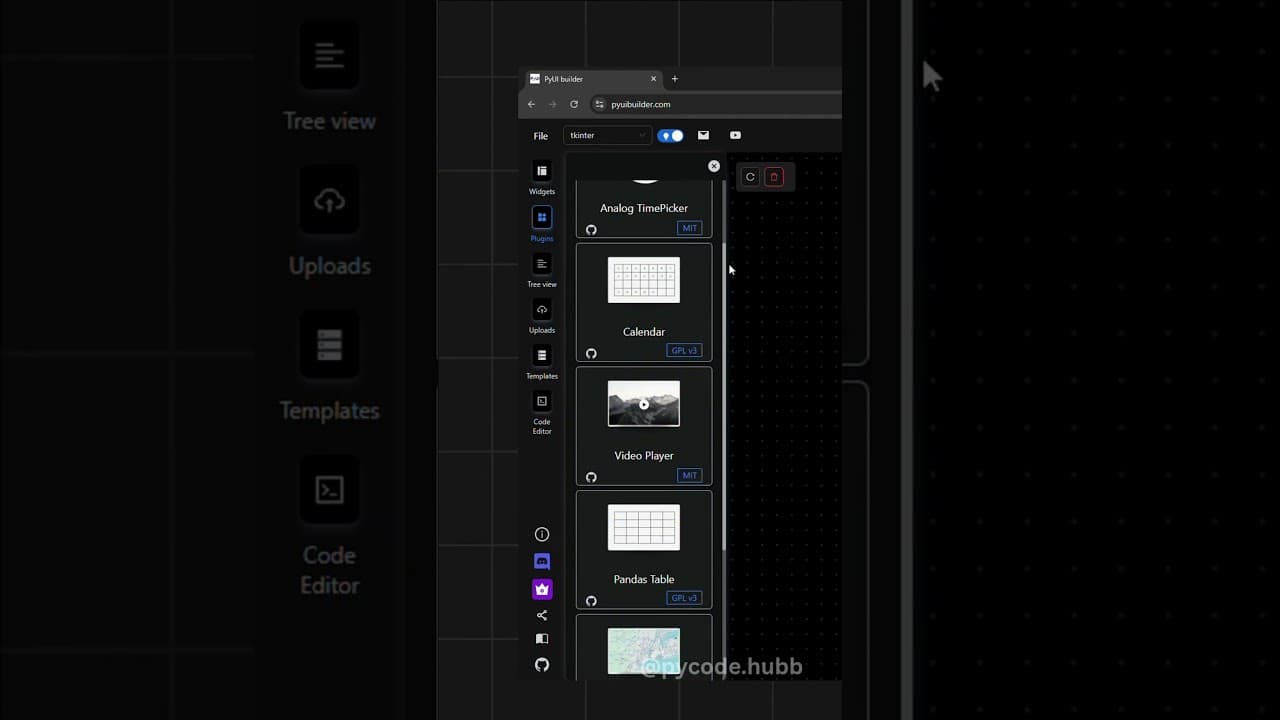Open GitHub link on Calendar card
Screen dimensions: 1280x720
pyautogui.click(x=591, y=354)
